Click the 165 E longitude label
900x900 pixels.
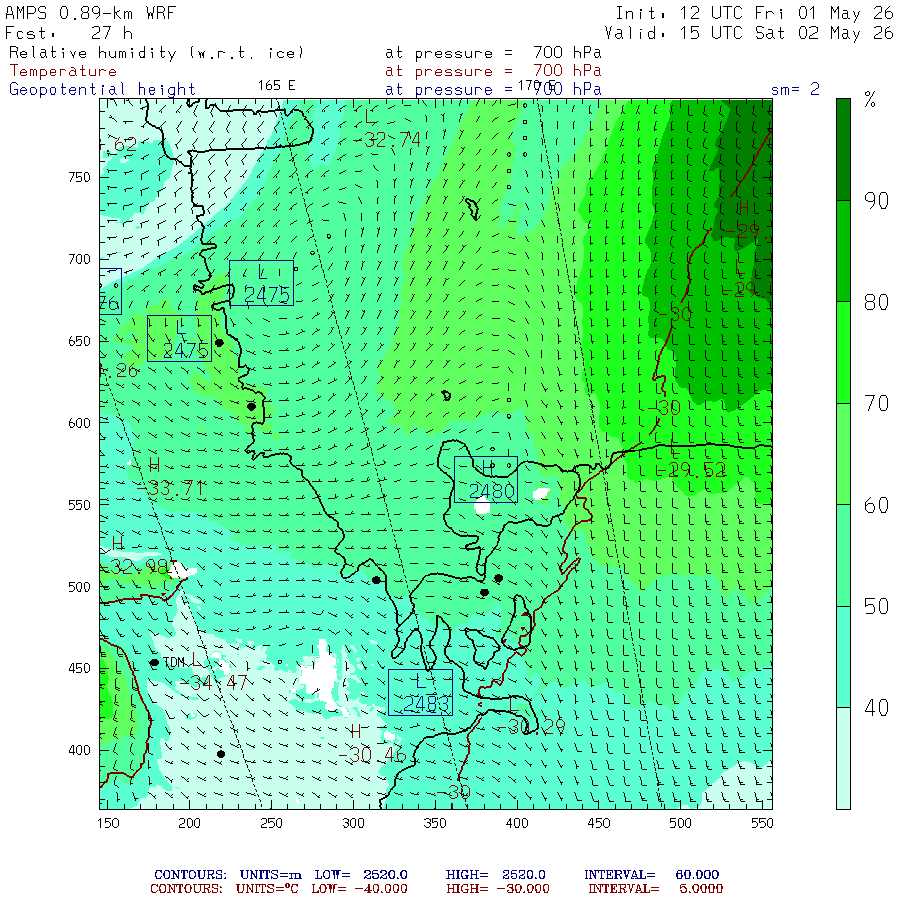coord(276,86)
